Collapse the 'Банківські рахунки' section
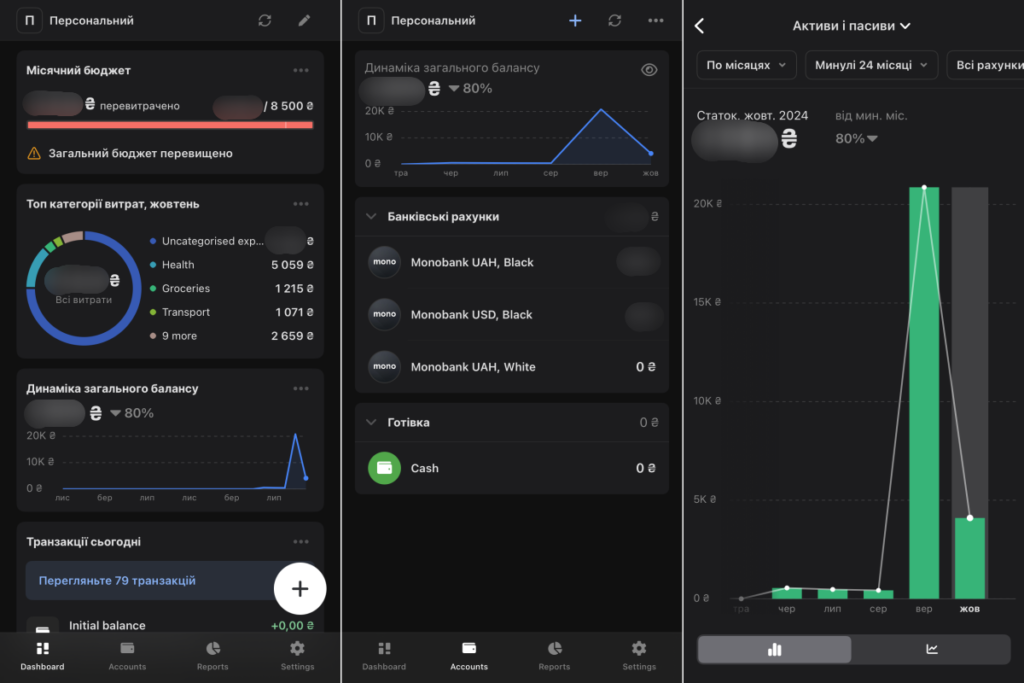 click(371, 216)
